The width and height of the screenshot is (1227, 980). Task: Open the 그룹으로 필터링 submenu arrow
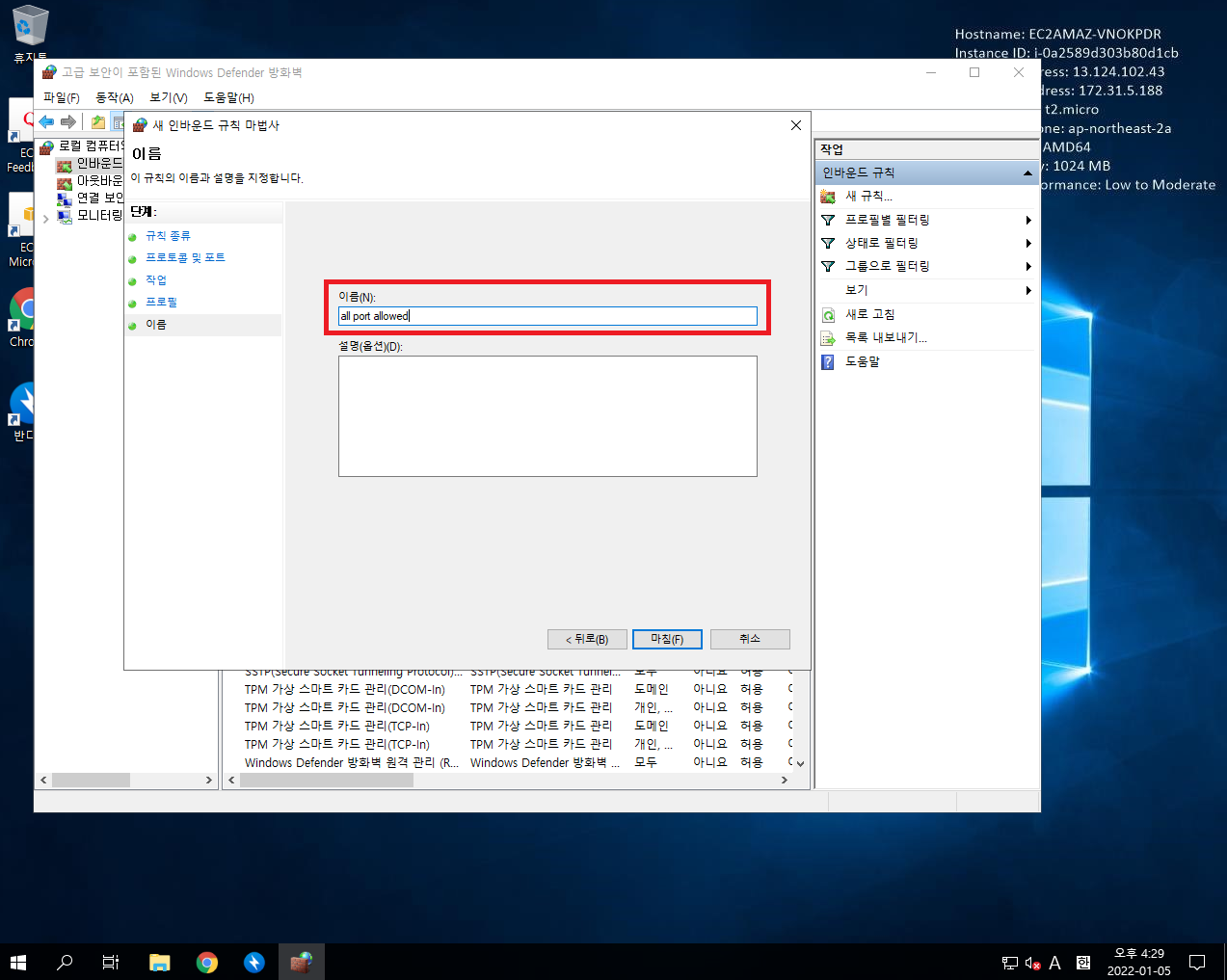tap(1028, 266)
